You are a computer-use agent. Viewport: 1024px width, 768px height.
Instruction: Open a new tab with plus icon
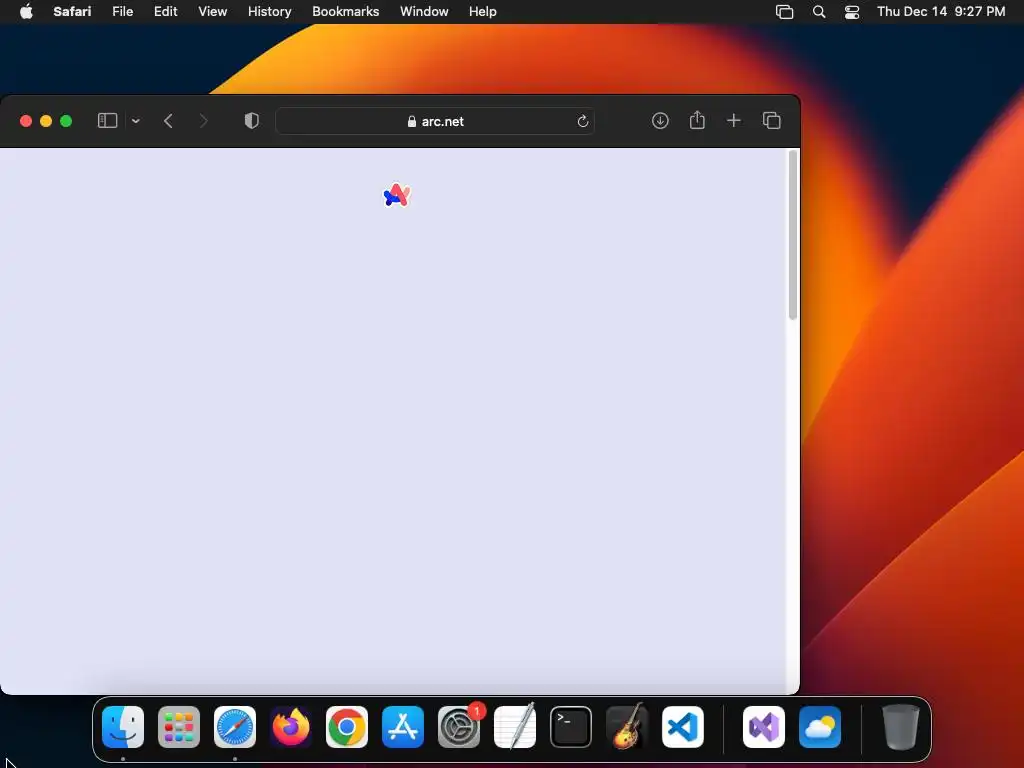tap(733, 121)
